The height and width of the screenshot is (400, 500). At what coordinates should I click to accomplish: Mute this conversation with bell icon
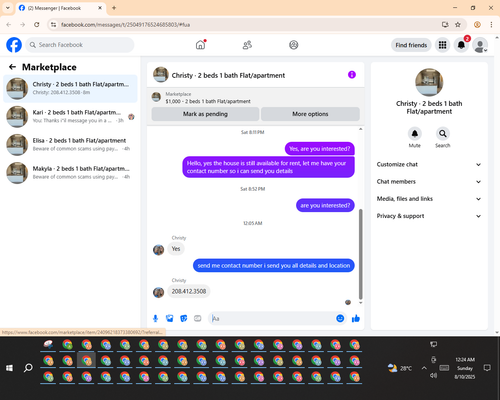tap(415, 134)
